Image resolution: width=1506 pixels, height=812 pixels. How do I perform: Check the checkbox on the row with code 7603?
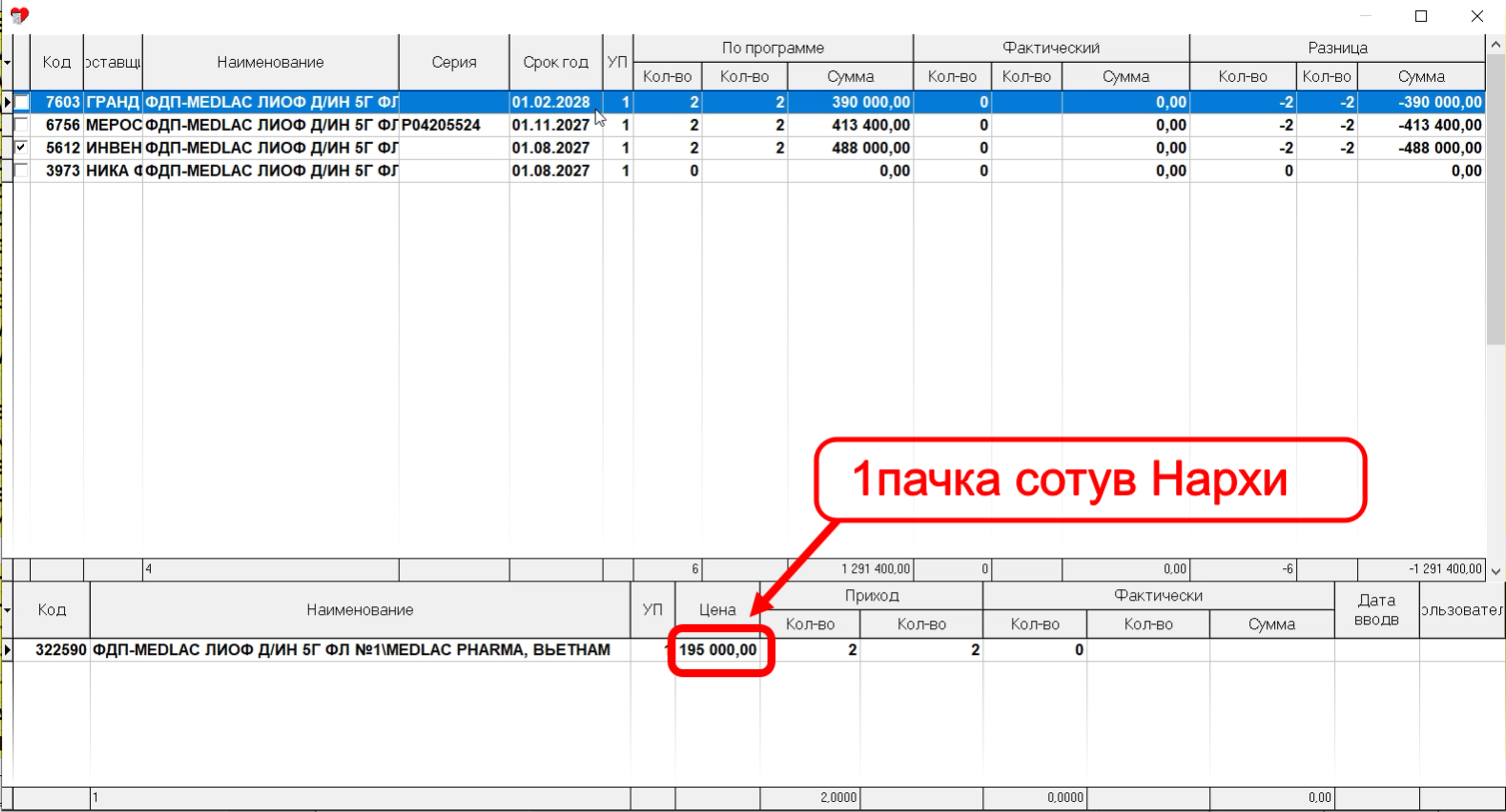pyautogui.click(x=23, y=101)
